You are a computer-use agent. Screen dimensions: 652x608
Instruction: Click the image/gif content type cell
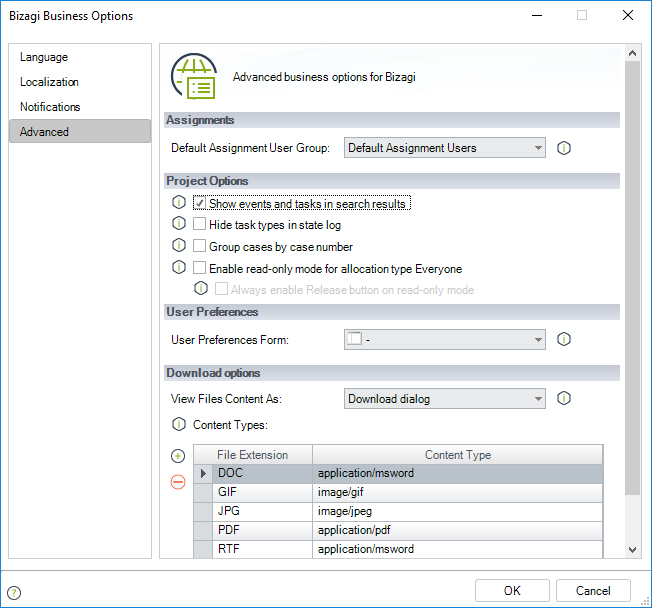(x=458, y=492)
